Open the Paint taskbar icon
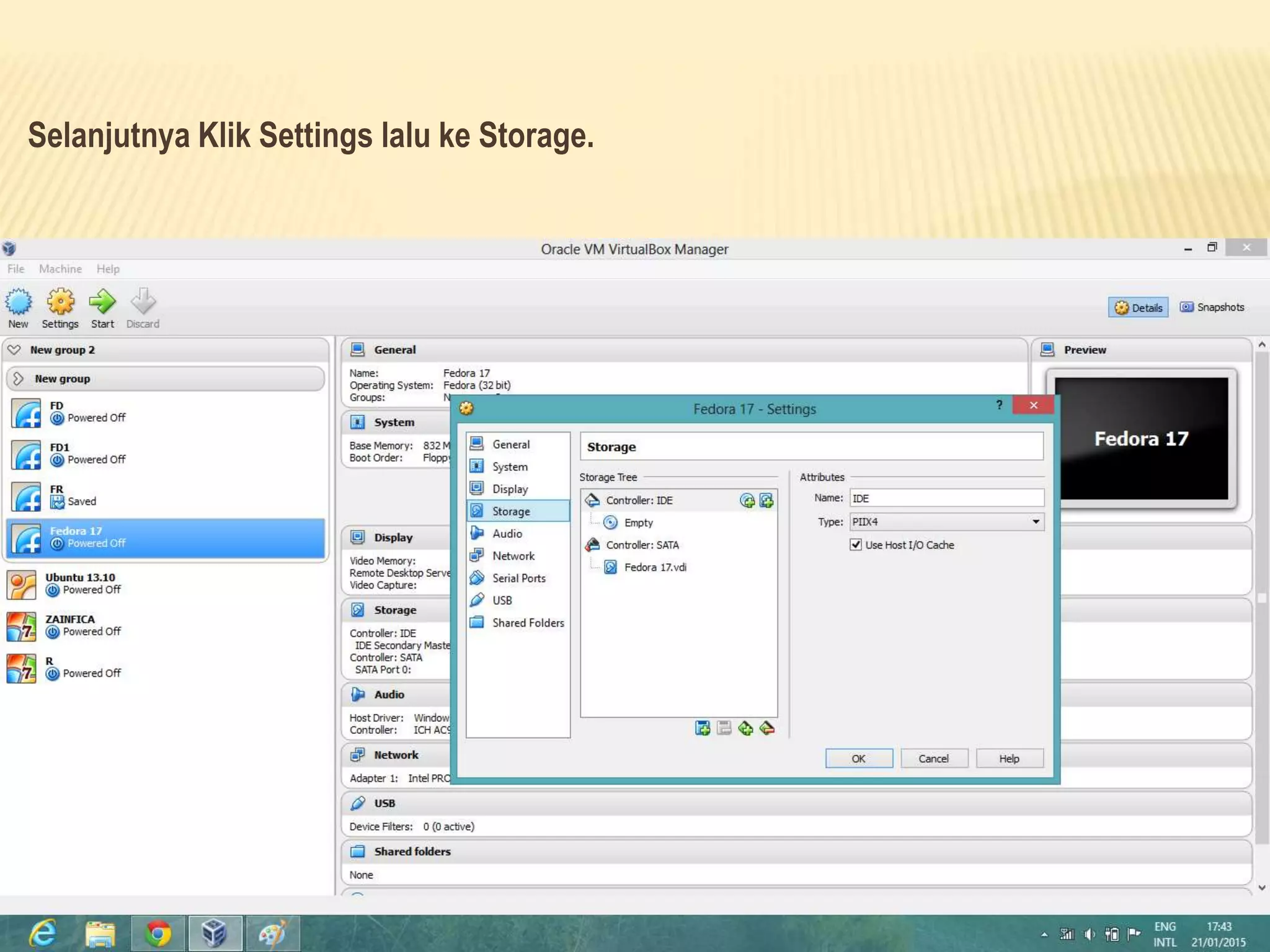Image resolution: width=1270 pixels, height=952 pixels. [272, 933]
